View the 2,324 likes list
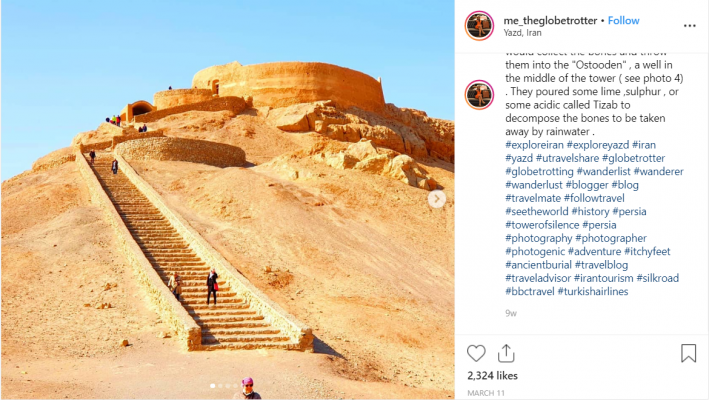The width and height of the screenshot is (709, 400). point(492,376)
